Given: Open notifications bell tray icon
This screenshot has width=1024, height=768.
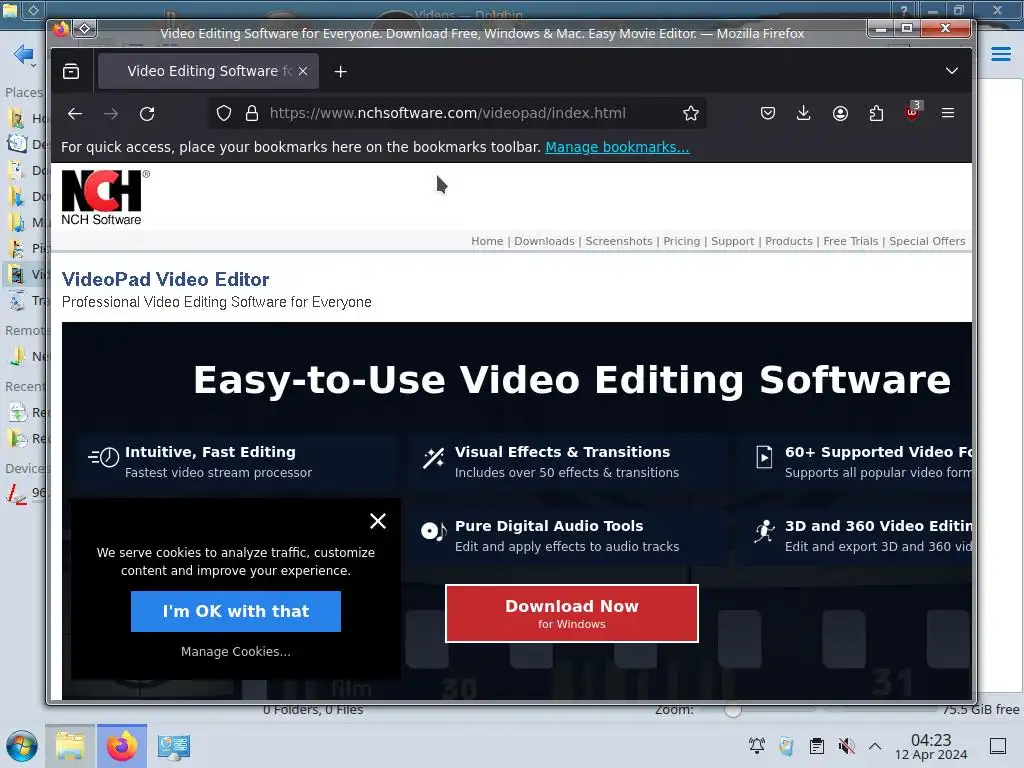Looking at the screenshot, I should coord(757,746).
